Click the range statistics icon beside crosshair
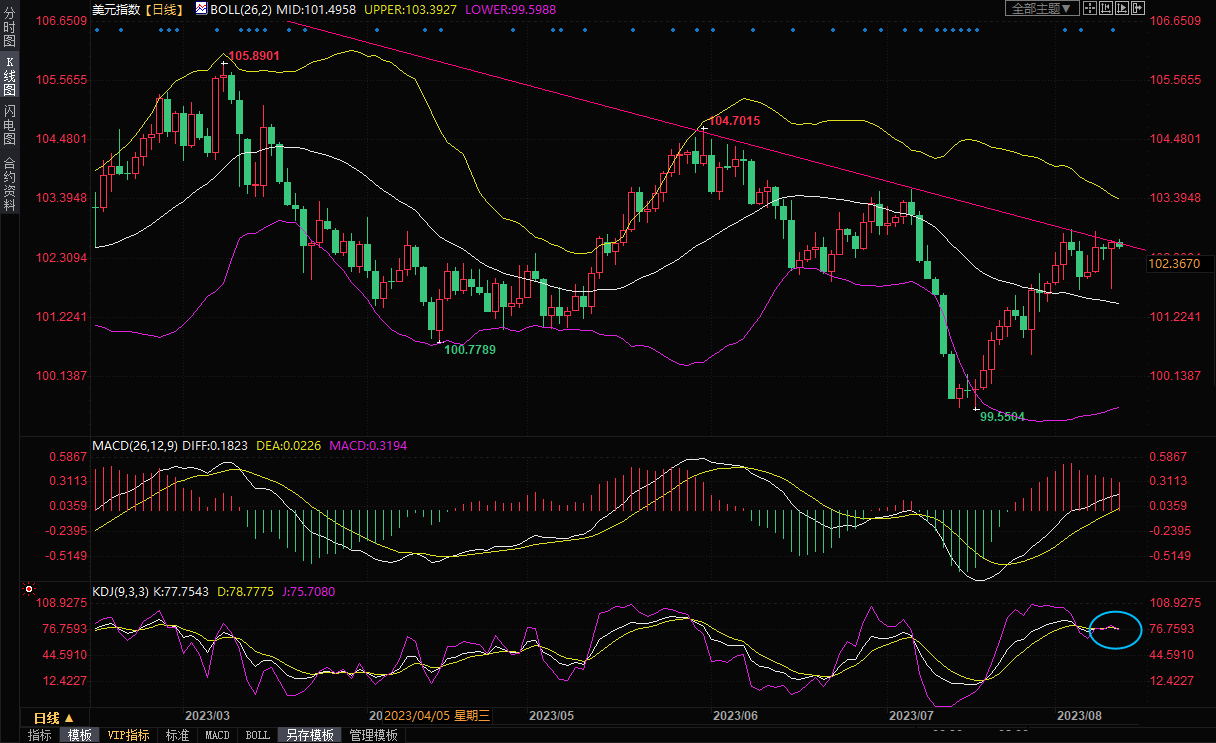This screenshot has width=1216, height=743. [1105, 8]
